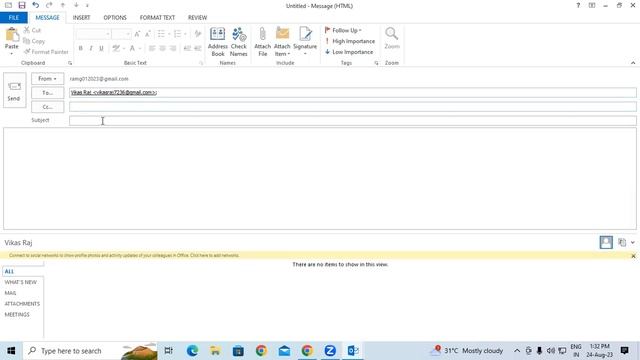This screenshot has width=640, height=360.
Task: Align text left
Action: click(152, 48)
